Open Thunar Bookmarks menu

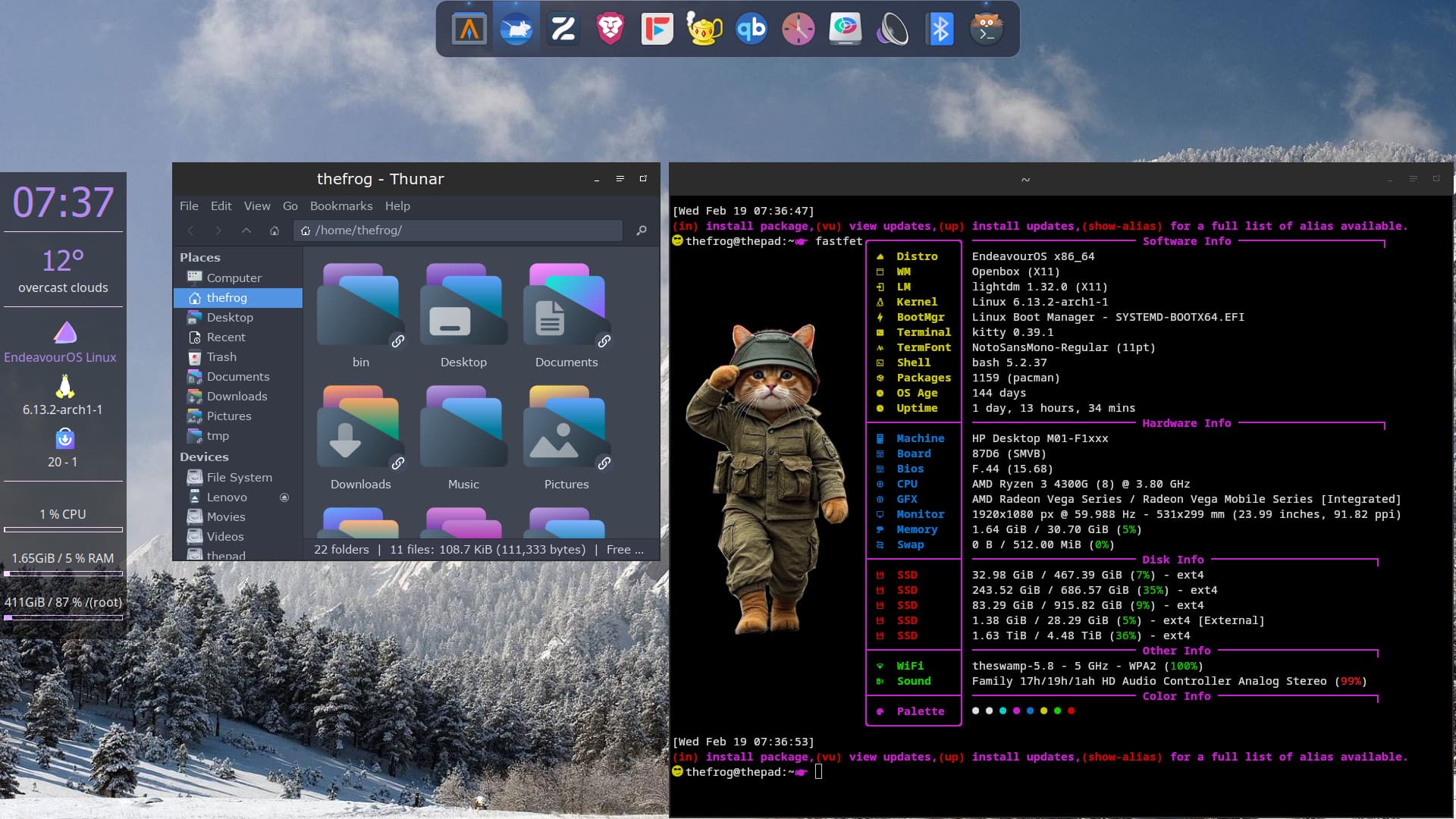[341, 206]
